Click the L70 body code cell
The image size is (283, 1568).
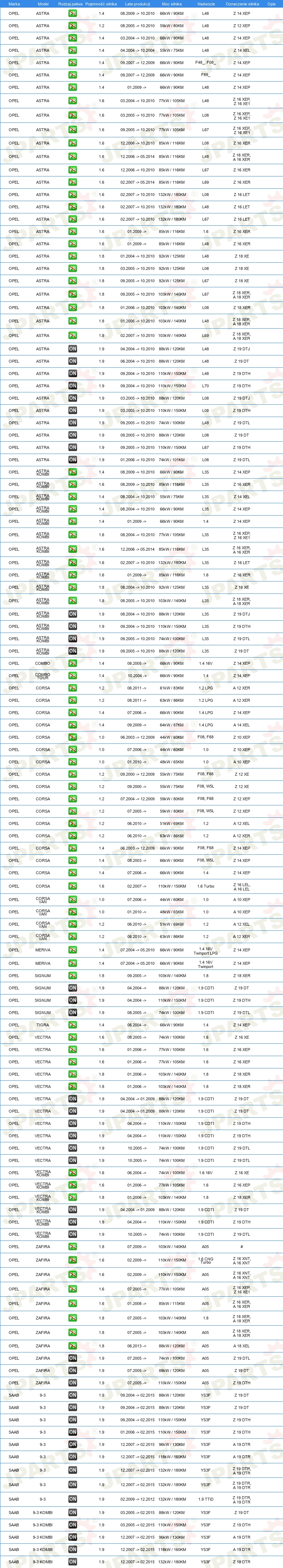click(206, 386)
